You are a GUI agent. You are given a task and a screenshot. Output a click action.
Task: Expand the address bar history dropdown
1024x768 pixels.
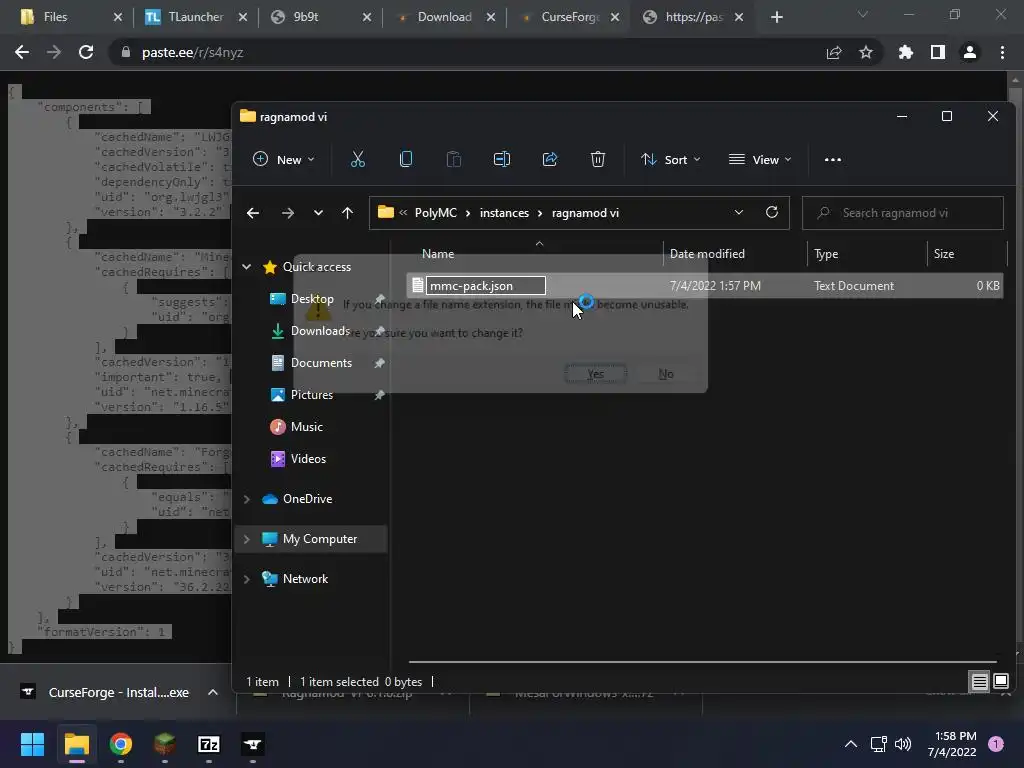(739, 212)
